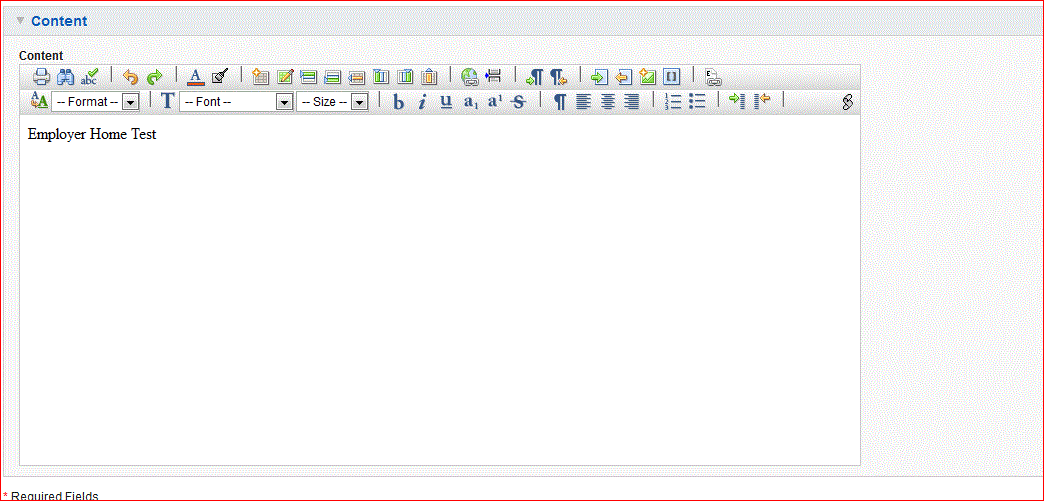Click the pilcrow paragraph icon
The width and height of the screenshot is (1044, 501).
click(560, 102)
